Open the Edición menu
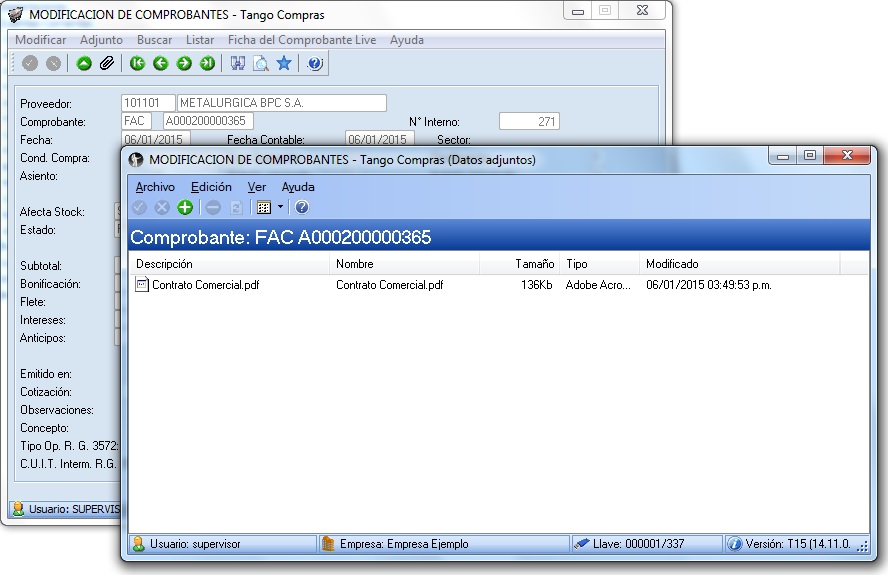 point(211,187)
